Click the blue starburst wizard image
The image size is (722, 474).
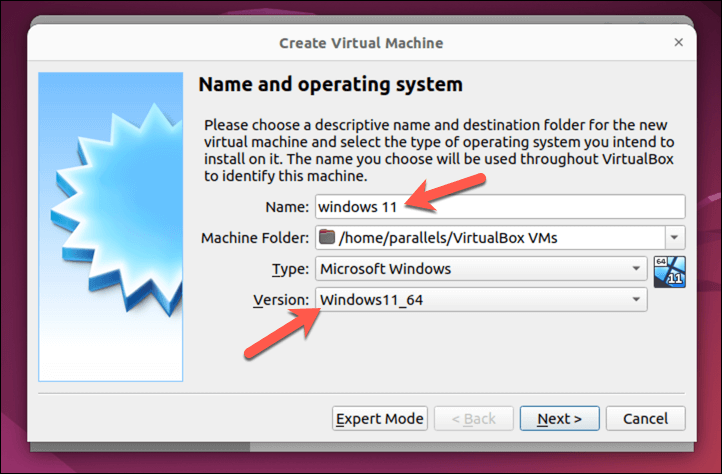[x=111, y=227]
